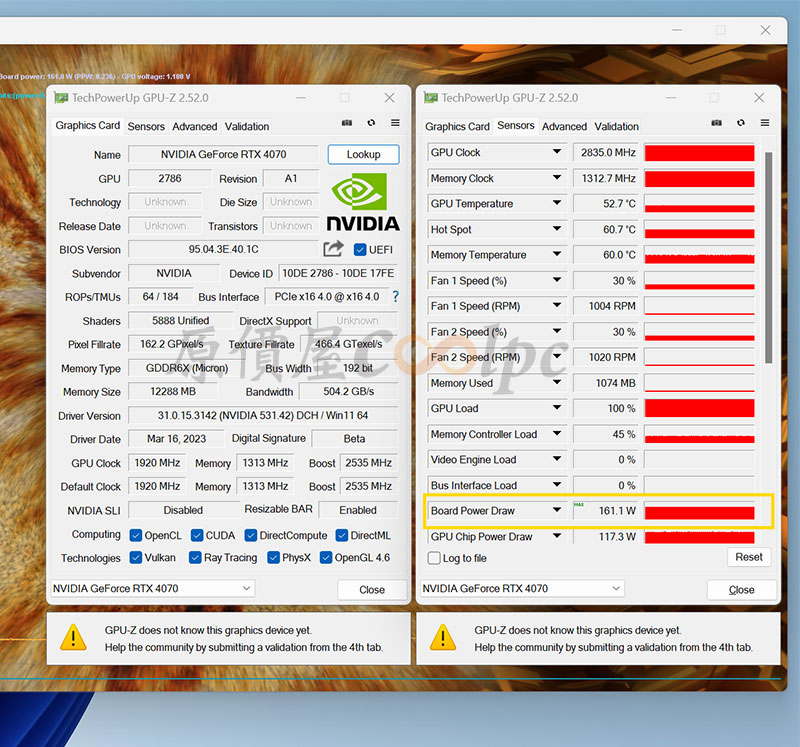Image resolution: width=800 pixels, height=747 pixels.
Task: Open Fan 1 Speed (%) dropdown arrow
Action: click(x=557, y=280)
